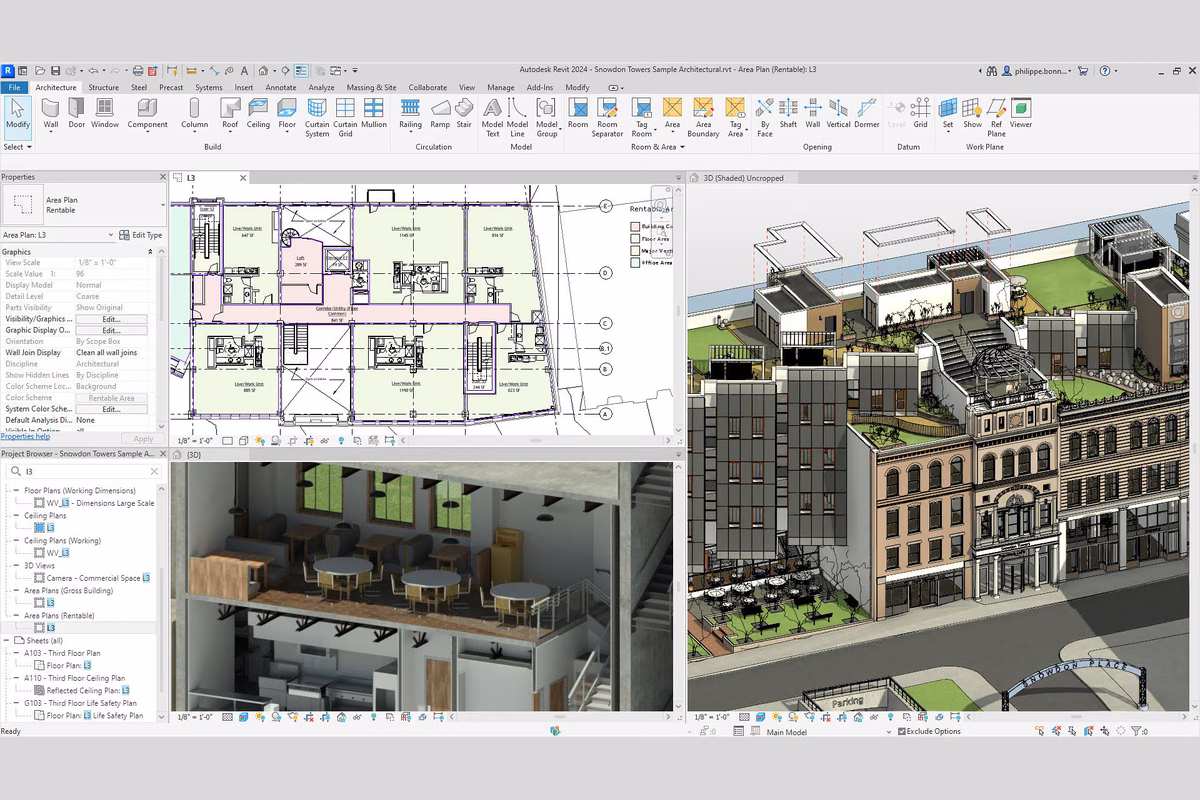Click the Save icon in quick access toolbar

click(55, 71)
